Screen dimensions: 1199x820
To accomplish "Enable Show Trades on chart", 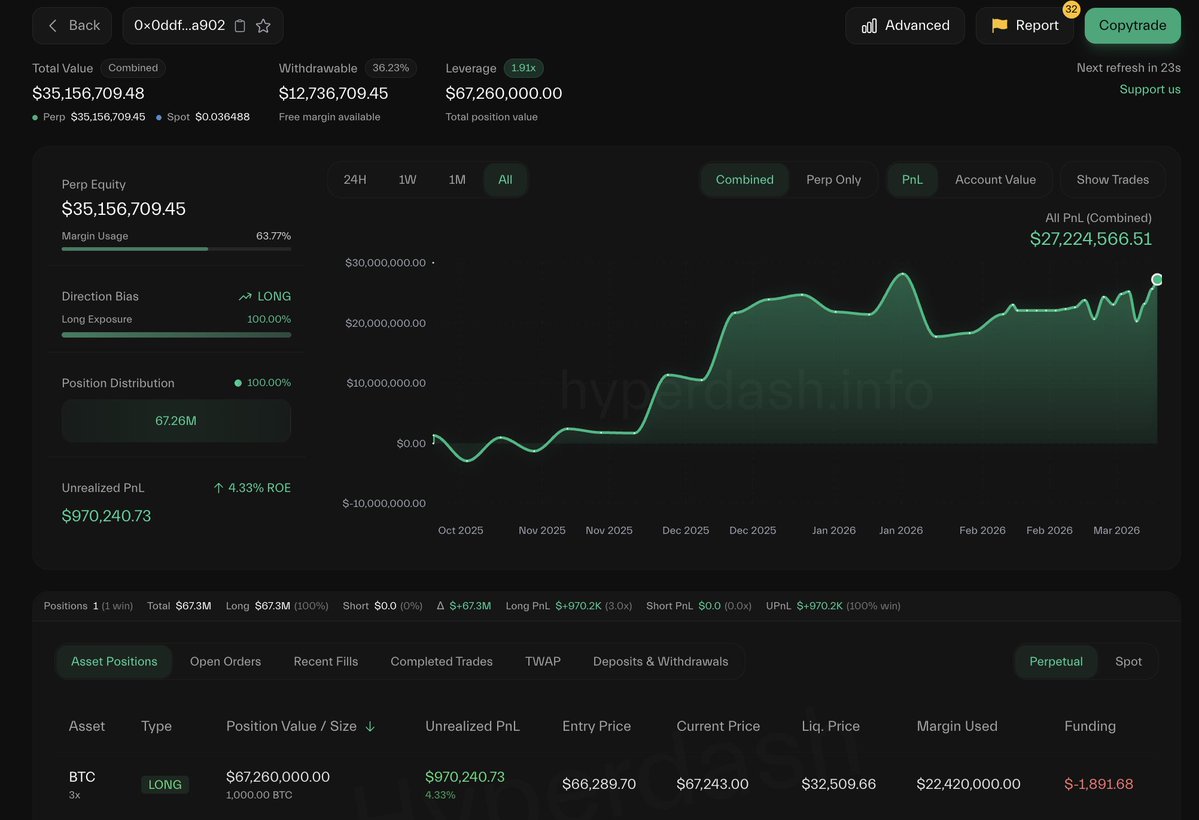I will [1112, 180].
